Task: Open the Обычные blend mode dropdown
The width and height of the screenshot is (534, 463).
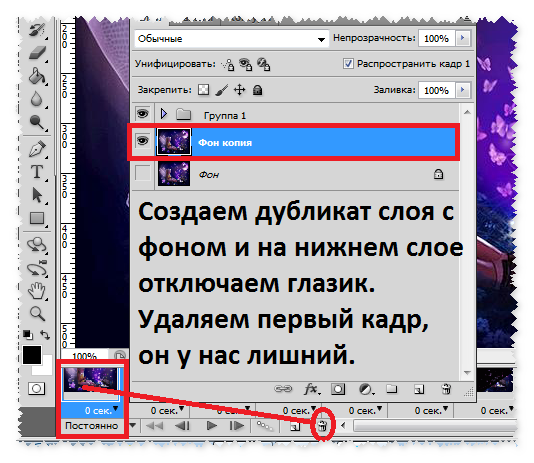Action: (232, 39)
